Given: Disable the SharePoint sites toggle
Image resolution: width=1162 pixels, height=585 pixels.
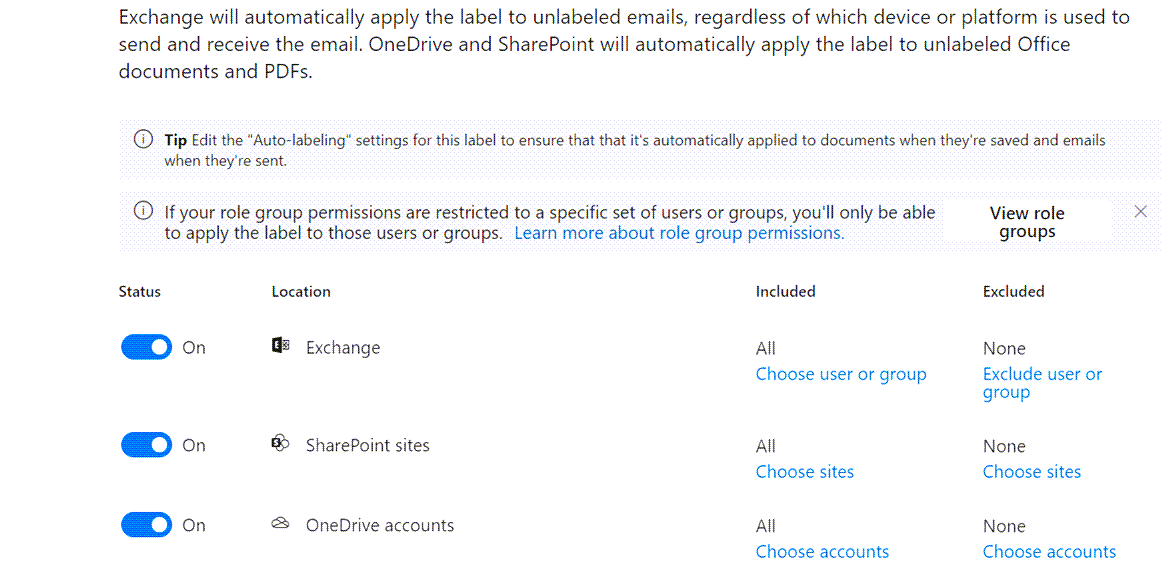Looking at the screenshot, I should [x=147, y=445].
